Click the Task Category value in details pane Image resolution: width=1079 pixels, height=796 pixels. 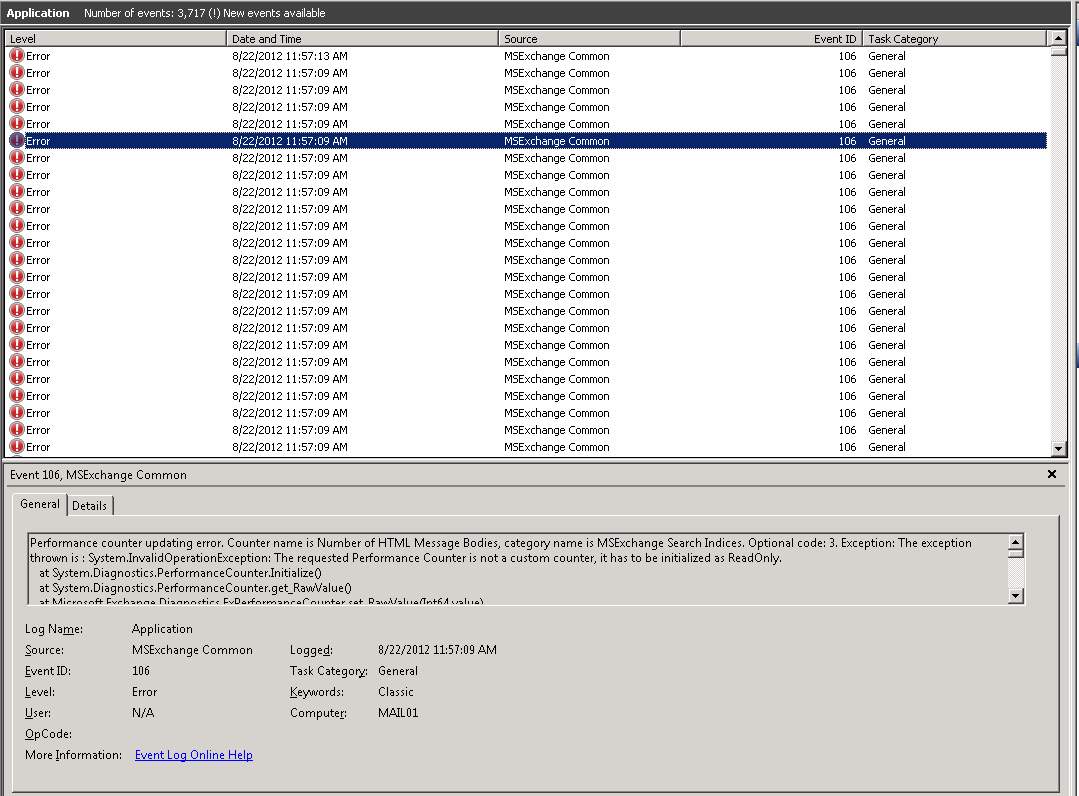click(x=398, y=671)
